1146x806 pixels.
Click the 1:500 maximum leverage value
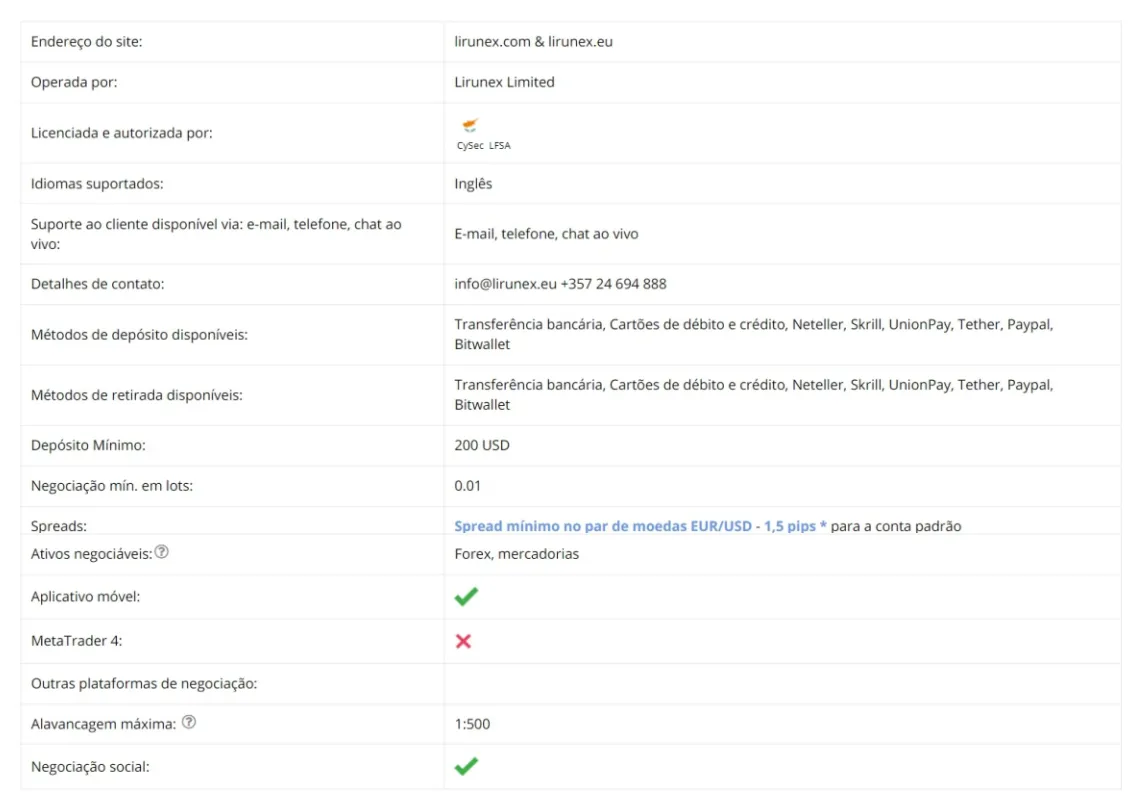click(472, 723)
